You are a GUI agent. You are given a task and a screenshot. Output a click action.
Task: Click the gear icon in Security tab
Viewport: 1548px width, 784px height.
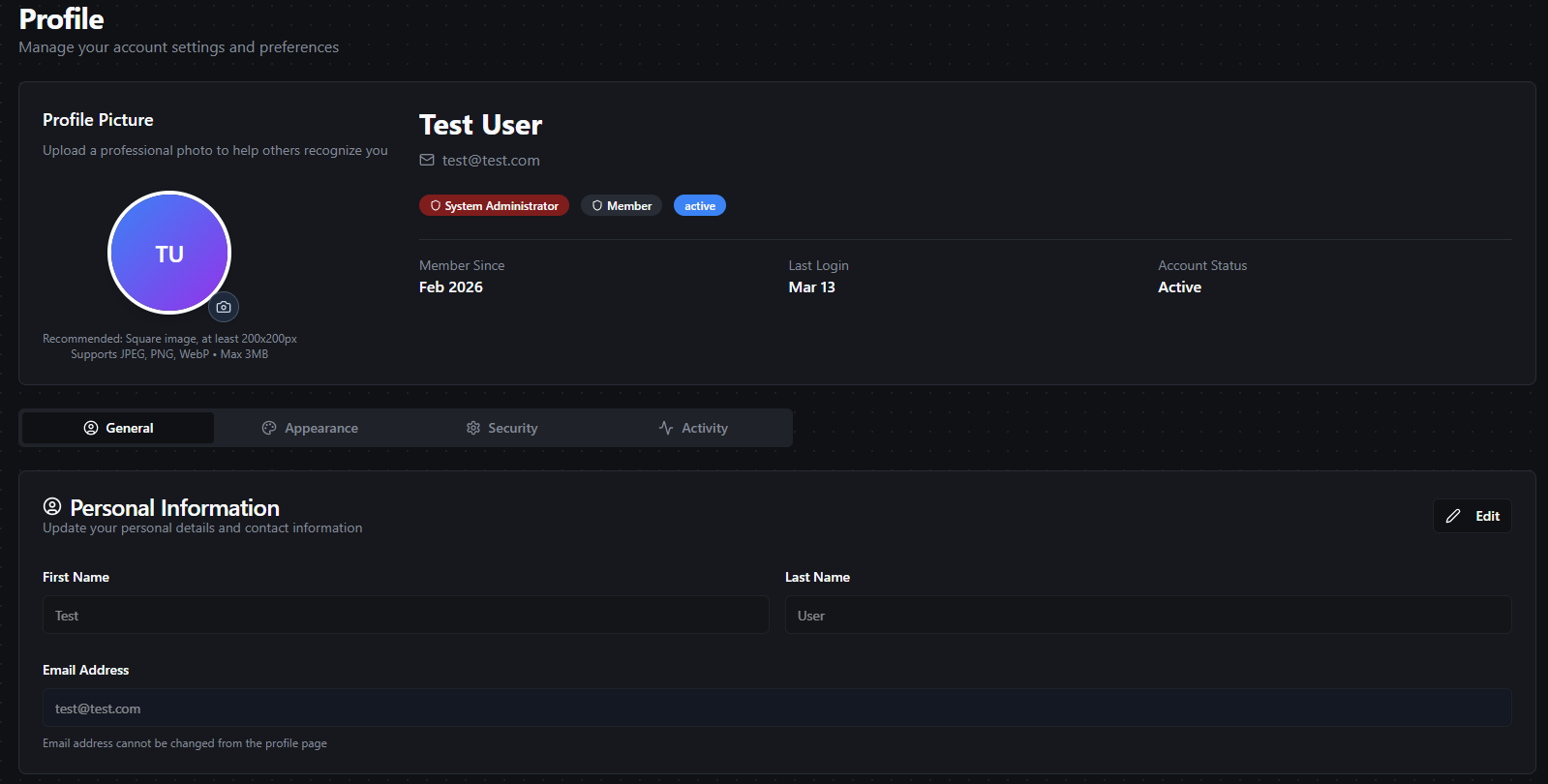point(473,428)
